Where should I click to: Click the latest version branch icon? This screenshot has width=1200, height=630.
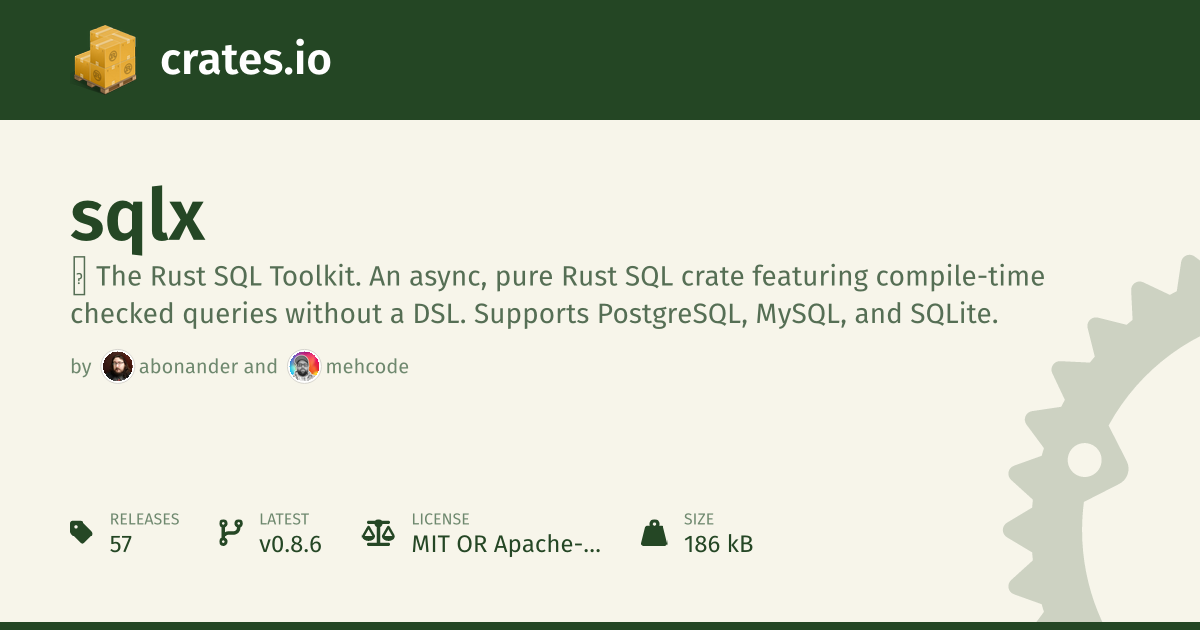point(230,532)
